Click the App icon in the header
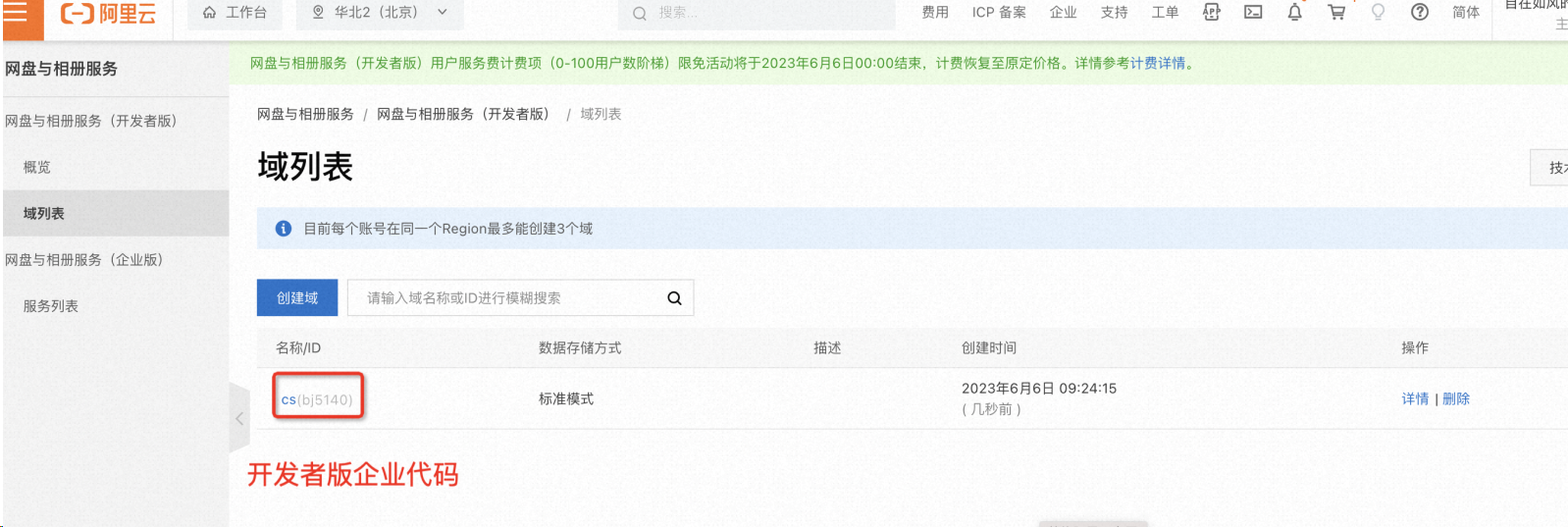 (x=1212, y=13)
